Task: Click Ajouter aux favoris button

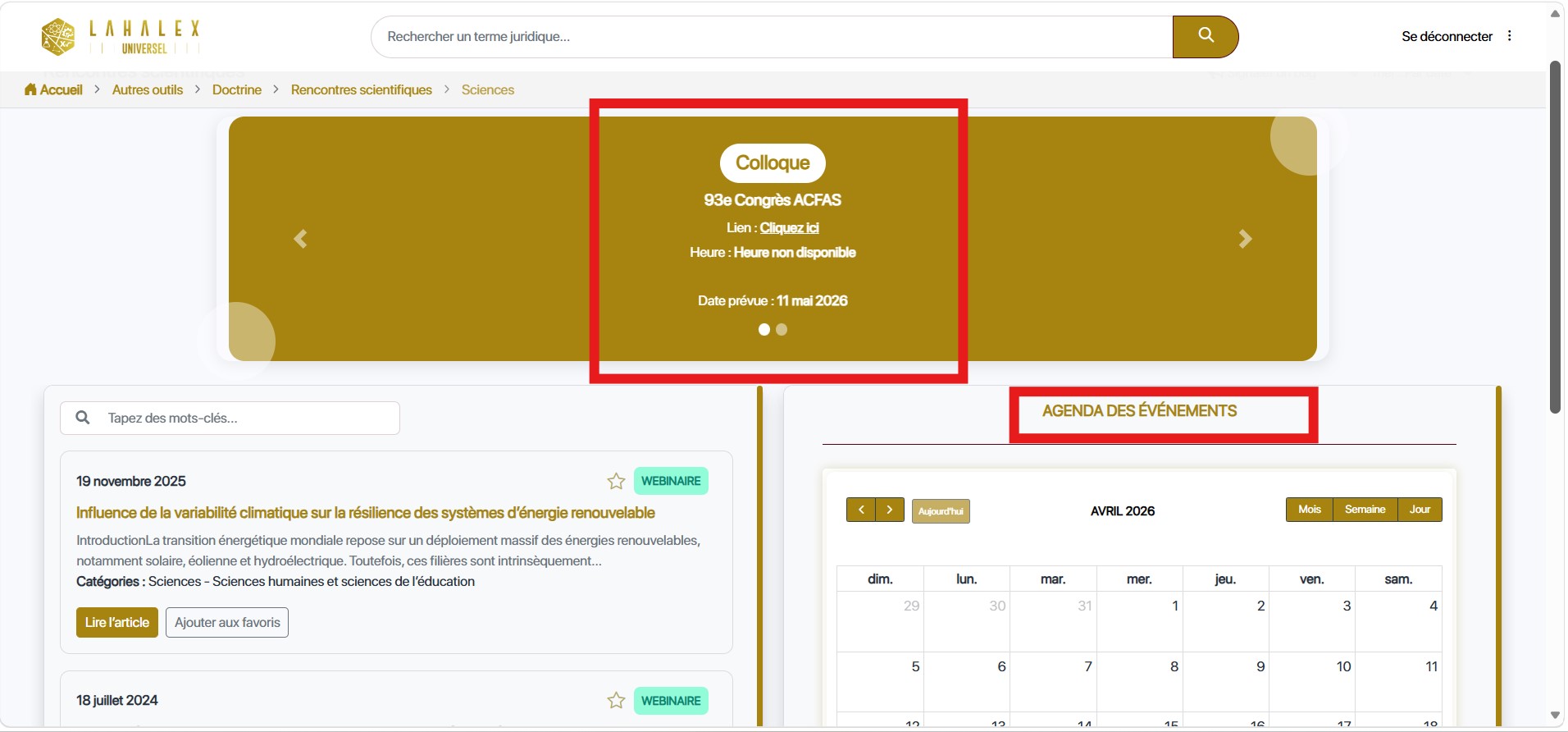Action: (x=227, y=622)
